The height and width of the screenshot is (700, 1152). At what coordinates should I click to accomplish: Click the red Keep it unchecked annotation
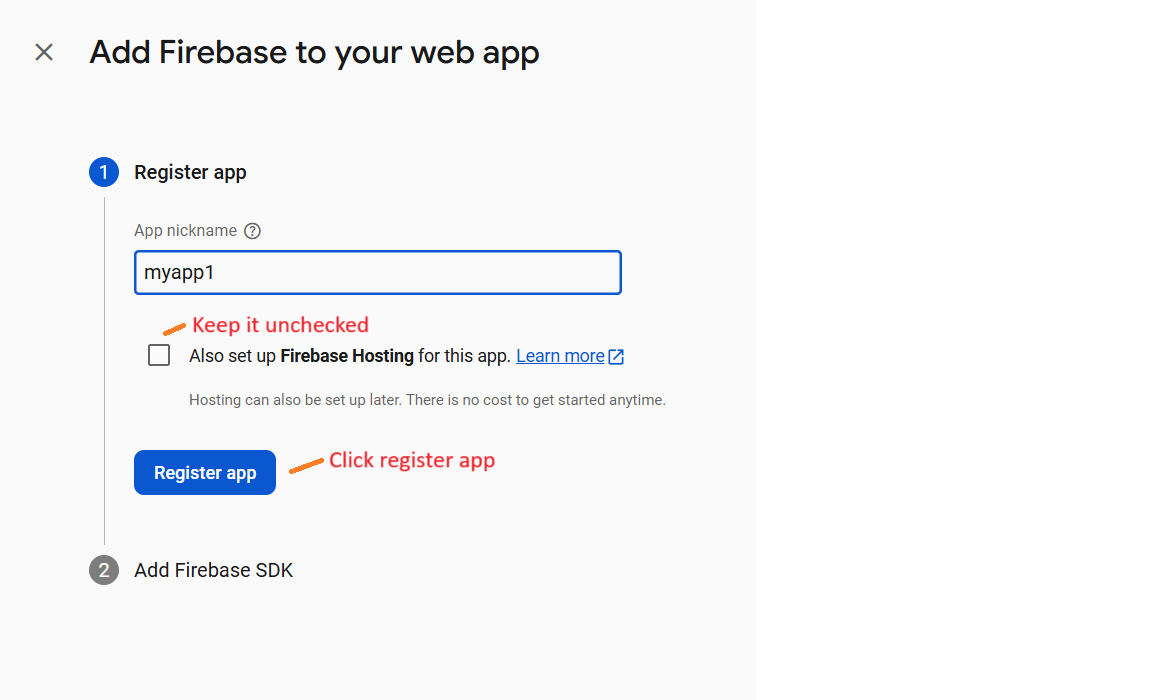click(280, 325)
